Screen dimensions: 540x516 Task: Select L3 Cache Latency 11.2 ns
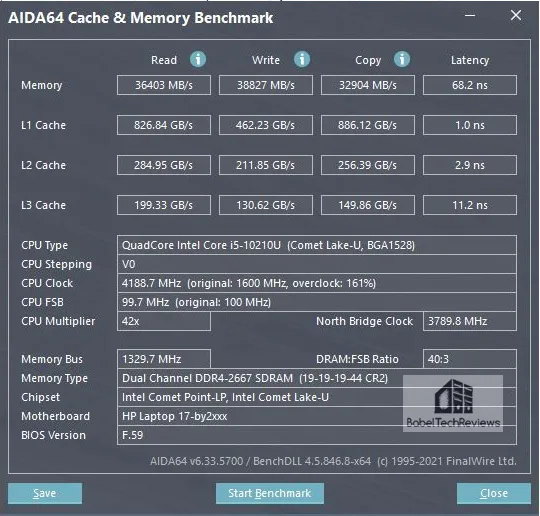tap(470, 205)
